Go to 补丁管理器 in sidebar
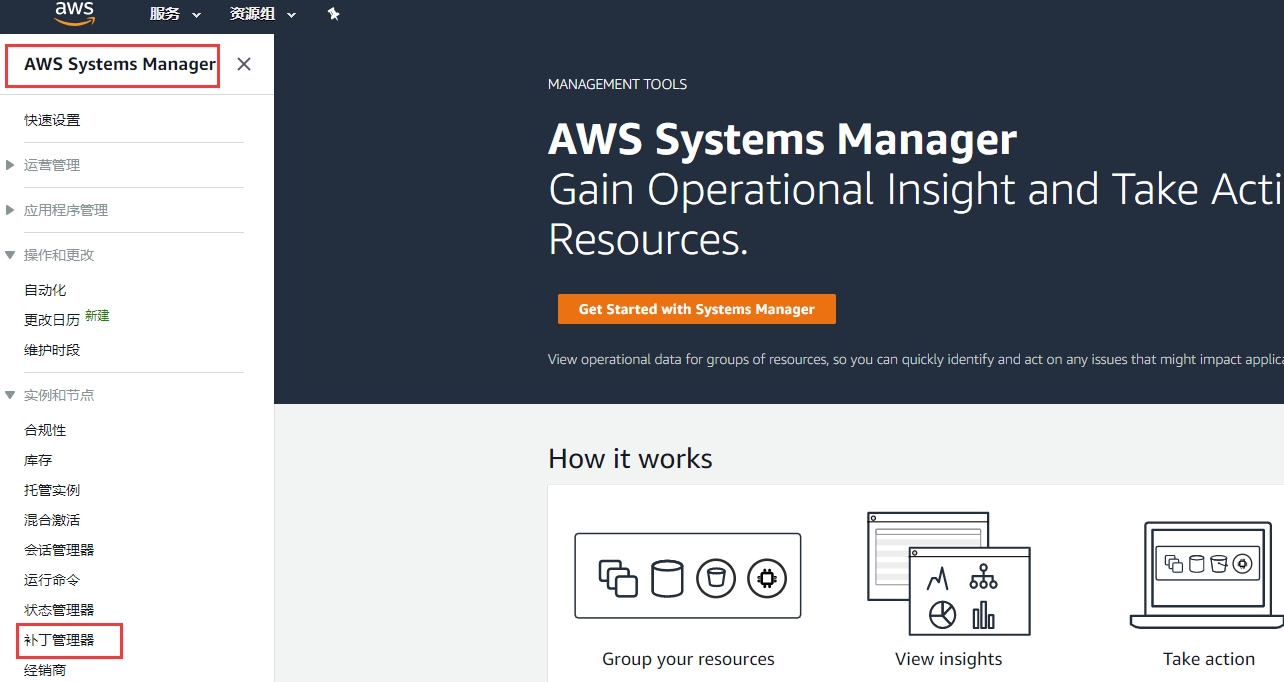 click(x=59, y=640)
